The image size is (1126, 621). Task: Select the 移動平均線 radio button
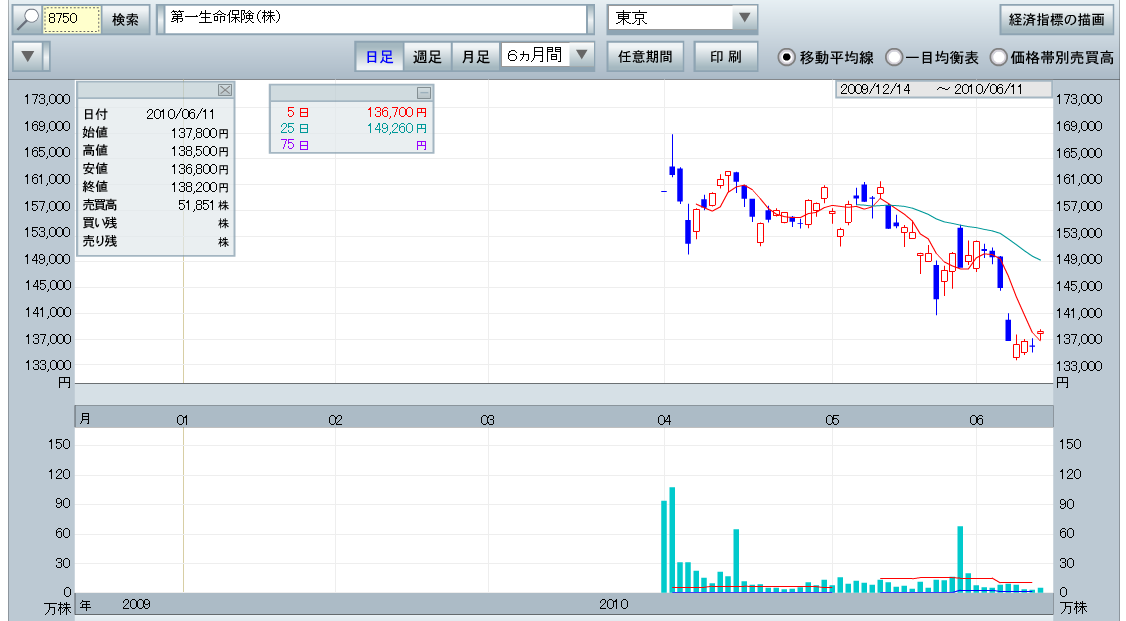[x=786, y=57]
